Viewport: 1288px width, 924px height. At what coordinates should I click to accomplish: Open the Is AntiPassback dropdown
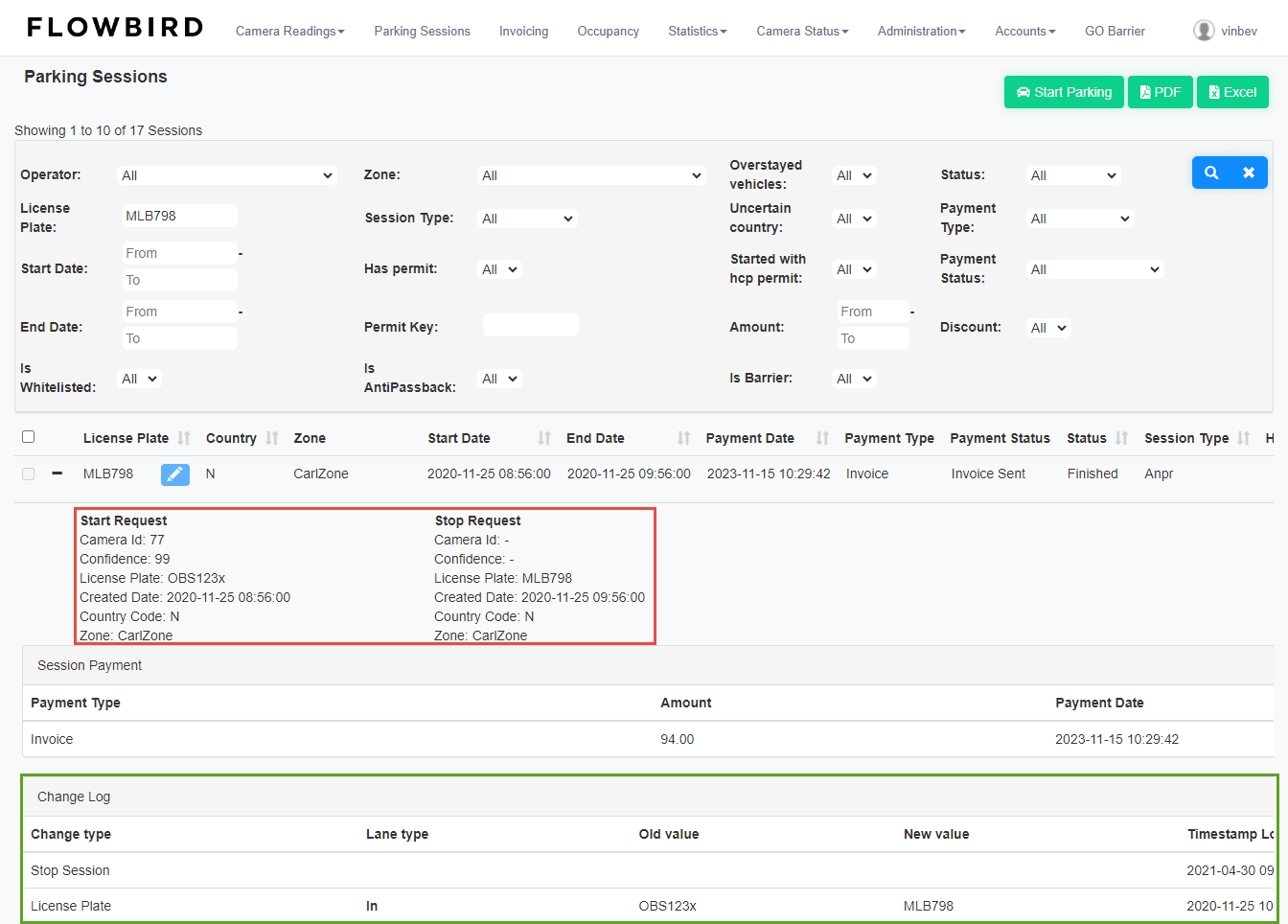(x=499, y=379)
